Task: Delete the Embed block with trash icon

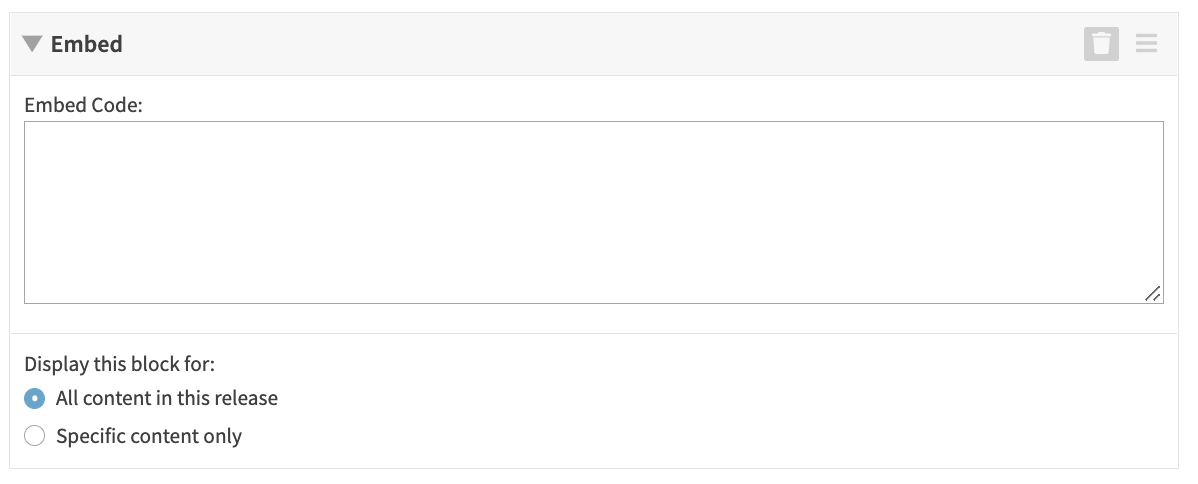Action: pos(1101,44)
